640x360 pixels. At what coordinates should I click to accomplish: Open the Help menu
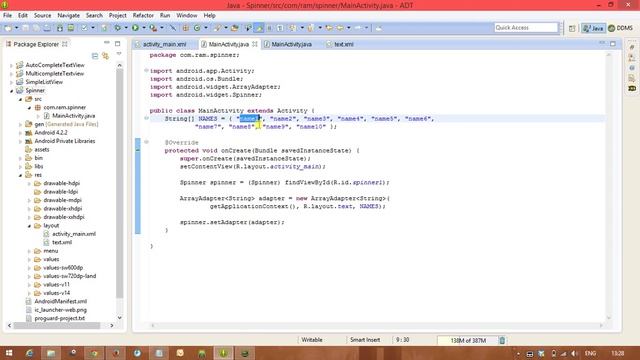point(209,16)
